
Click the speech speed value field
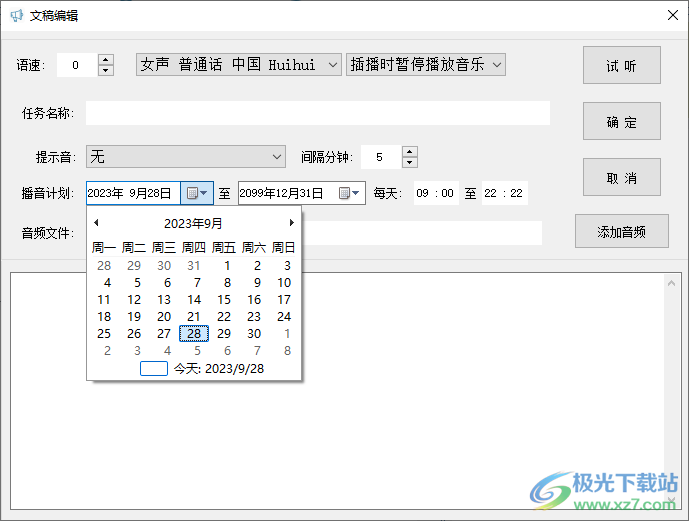point(76,65)
